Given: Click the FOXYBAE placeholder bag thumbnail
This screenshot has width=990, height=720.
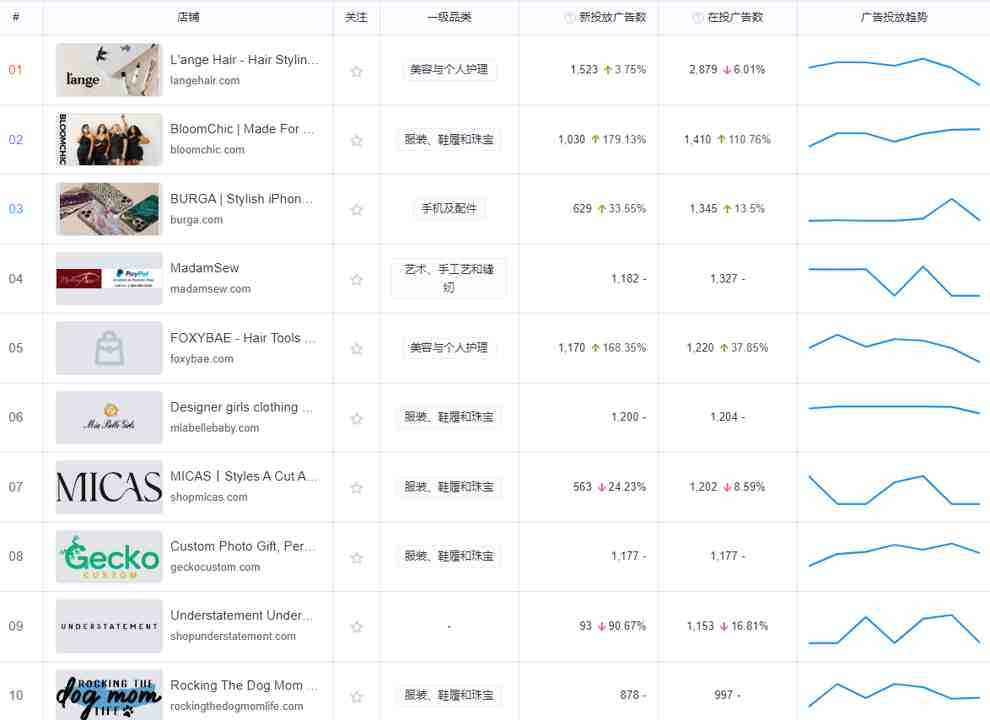Looking at the screenshot, I should pos(109,348).
